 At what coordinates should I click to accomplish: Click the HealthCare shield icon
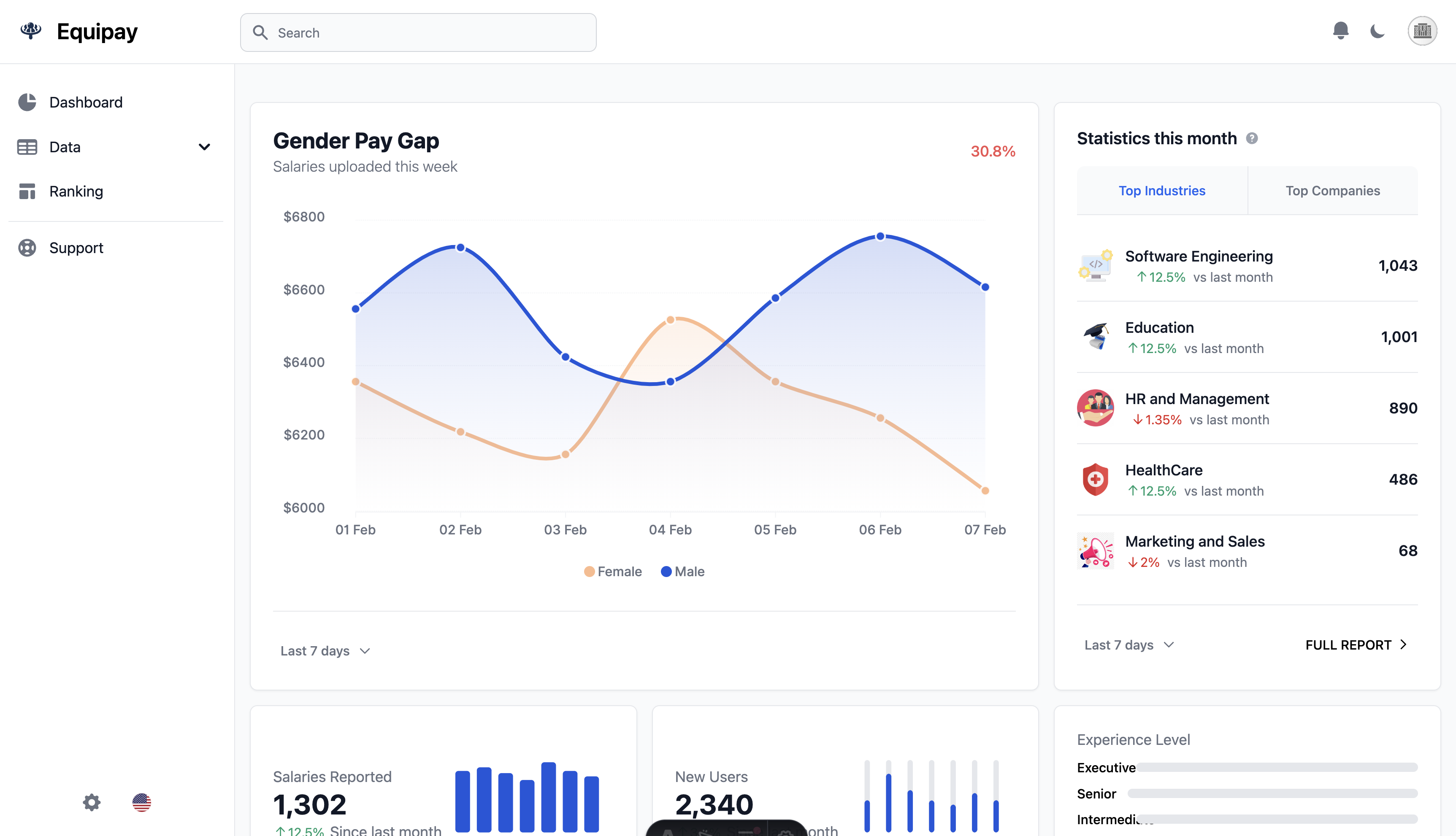pyautogui.click(x=1095, y=480)
